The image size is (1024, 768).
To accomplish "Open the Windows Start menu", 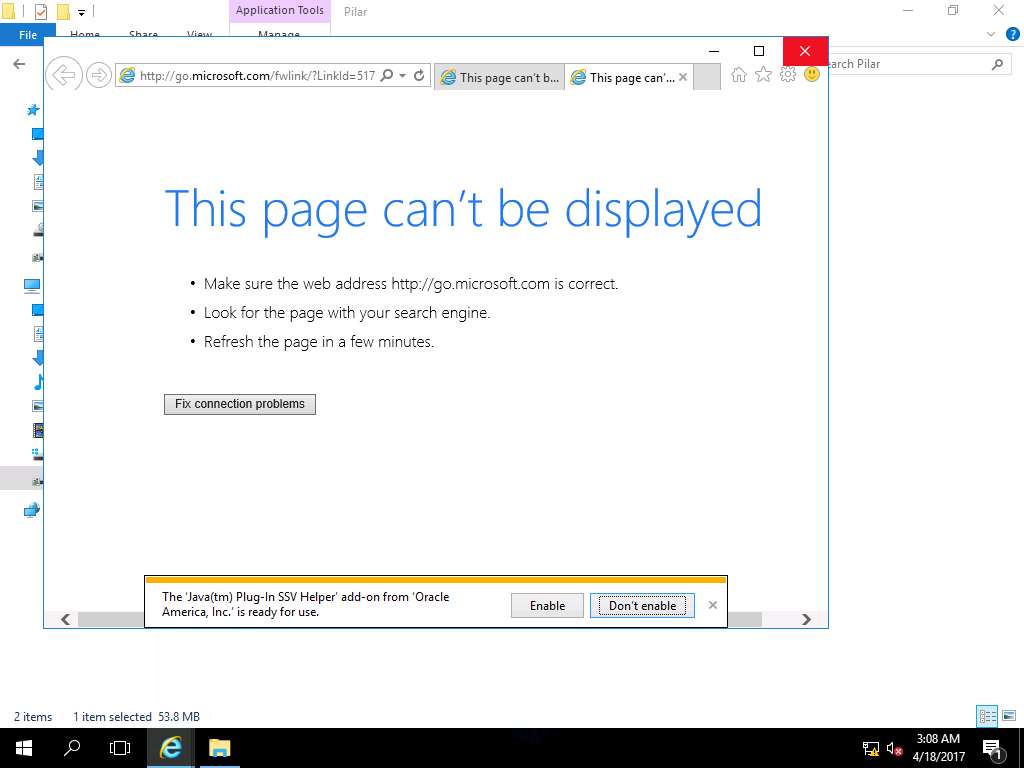I will coord(24,748).
